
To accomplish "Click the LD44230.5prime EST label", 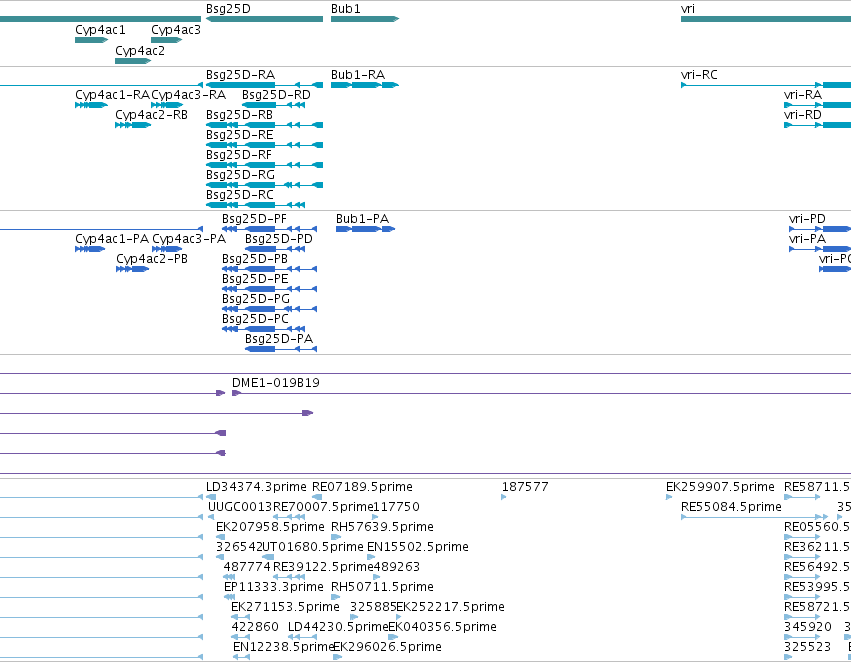I will [x=338, y=627].
